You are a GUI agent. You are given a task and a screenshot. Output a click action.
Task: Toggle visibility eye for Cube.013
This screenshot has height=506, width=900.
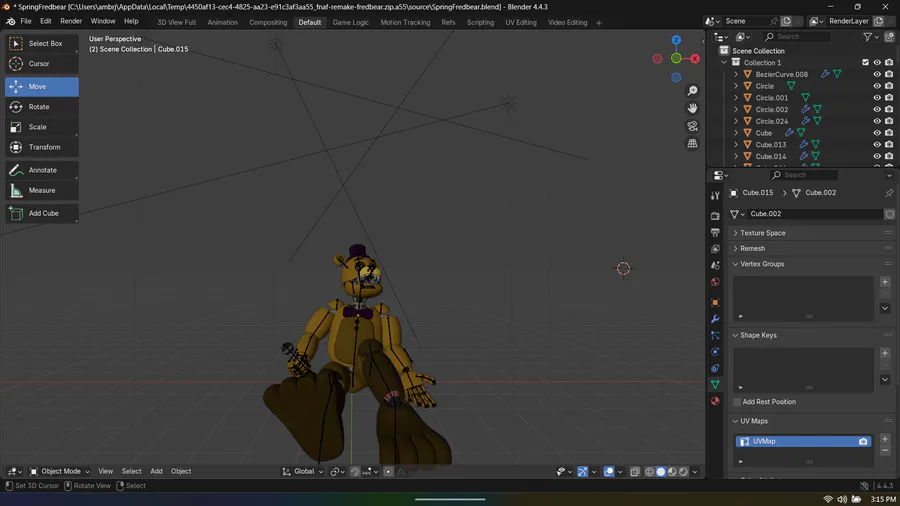pos(876,145)
